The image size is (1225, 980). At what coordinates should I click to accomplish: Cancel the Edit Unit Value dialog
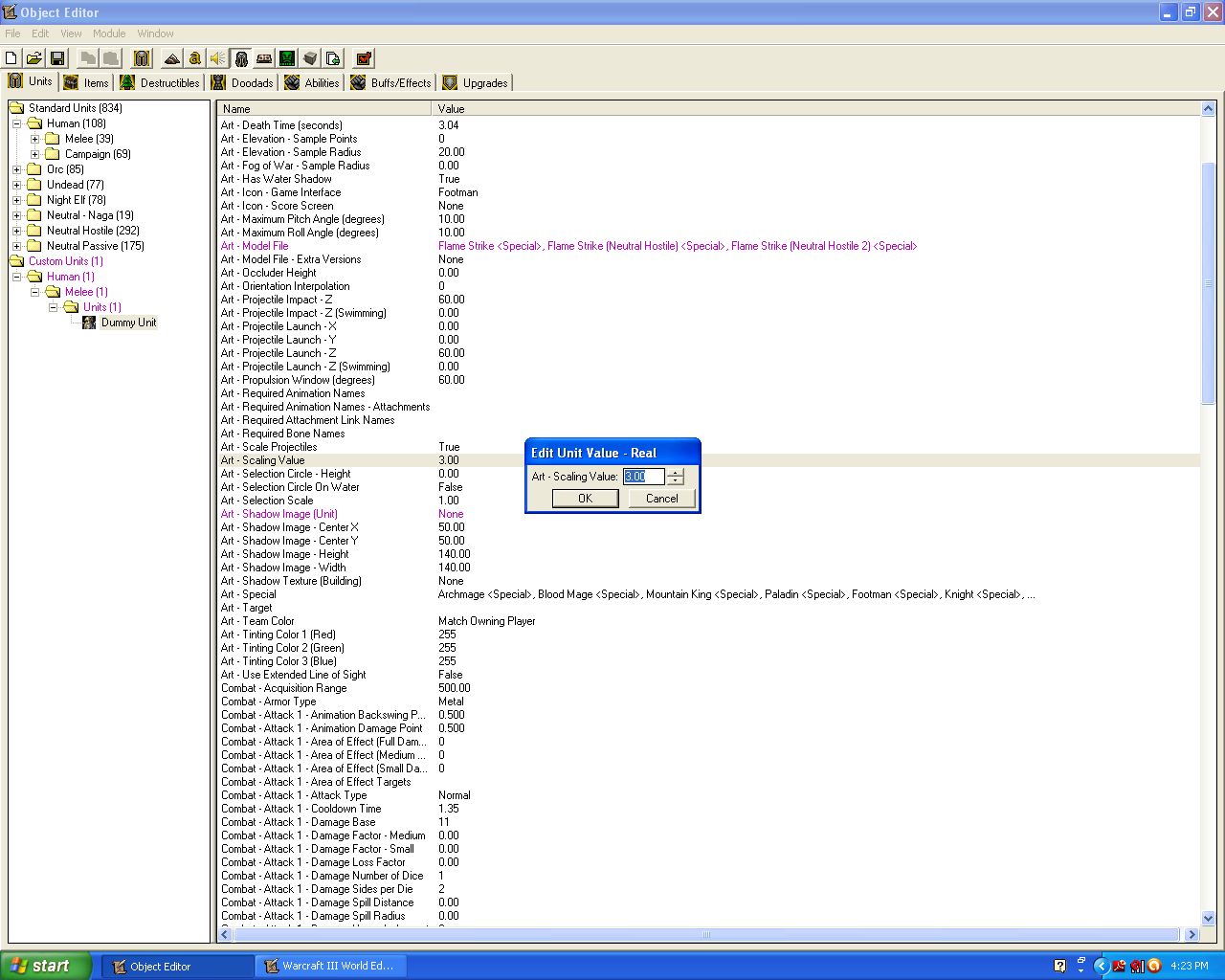pyautogui.click(x=661, y=499)
